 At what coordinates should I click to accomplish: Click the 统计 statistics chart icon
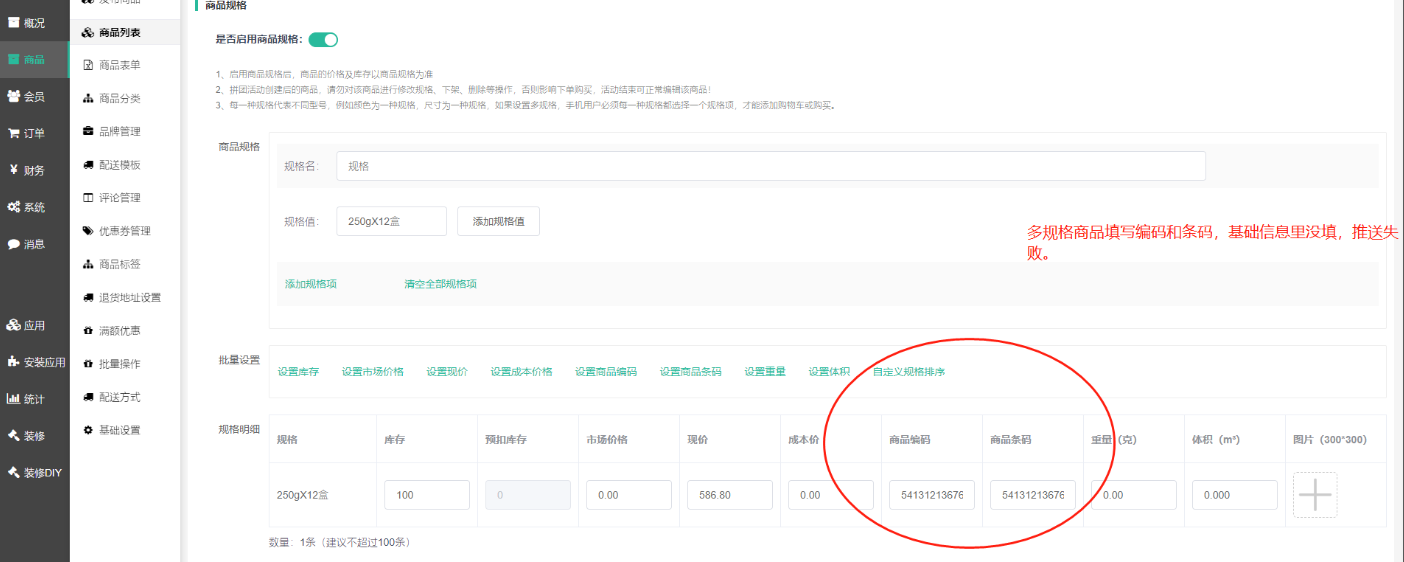pos(14,399)
